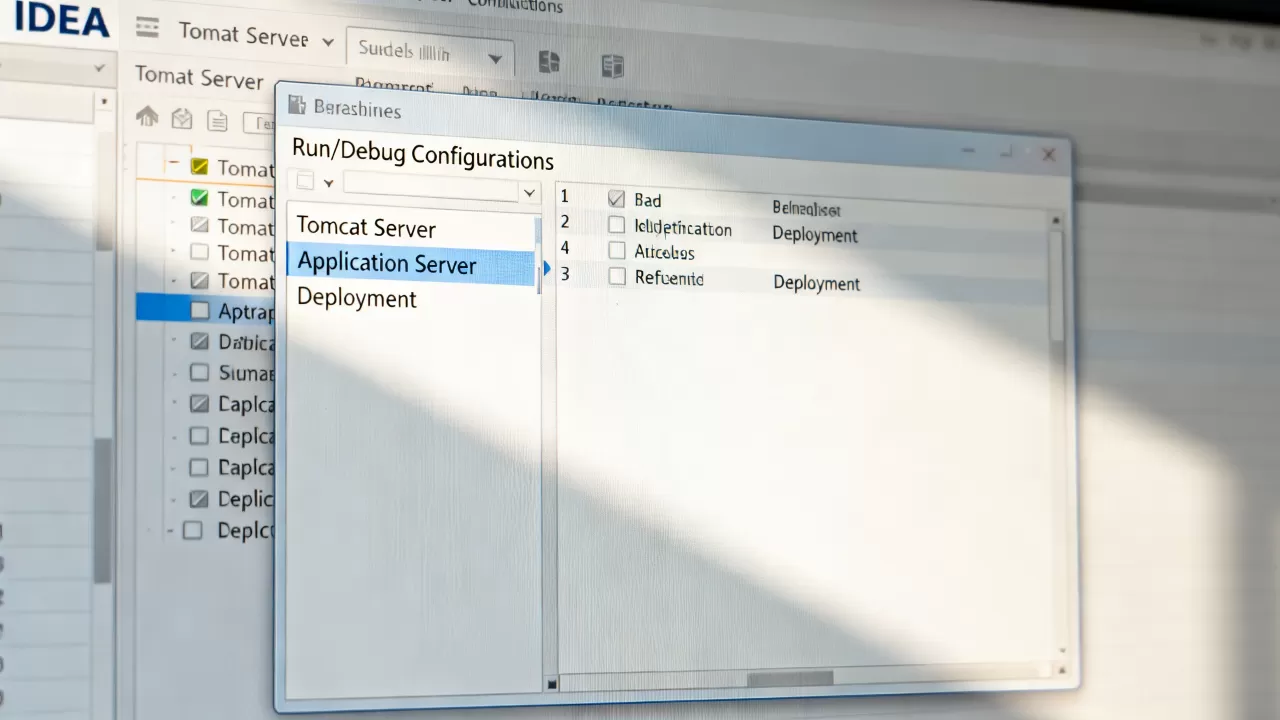Toggle the checkbox under the Run/Debug Configurations title
Screen dimensions: 1280x720
[305, 181]
